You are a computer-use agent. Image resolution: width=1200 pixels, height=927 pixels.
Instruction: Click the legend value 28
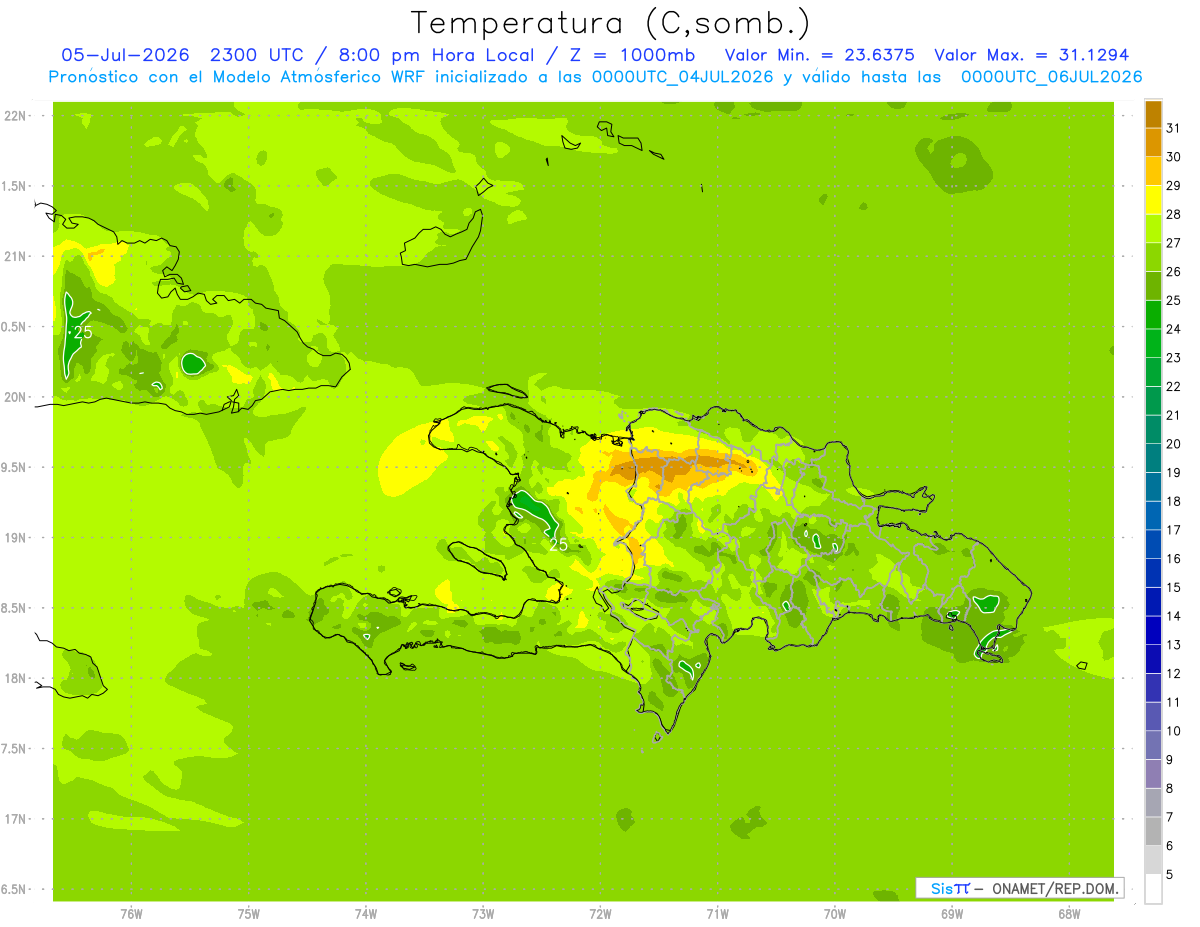pyautogui.click(x=1174, y=214)
